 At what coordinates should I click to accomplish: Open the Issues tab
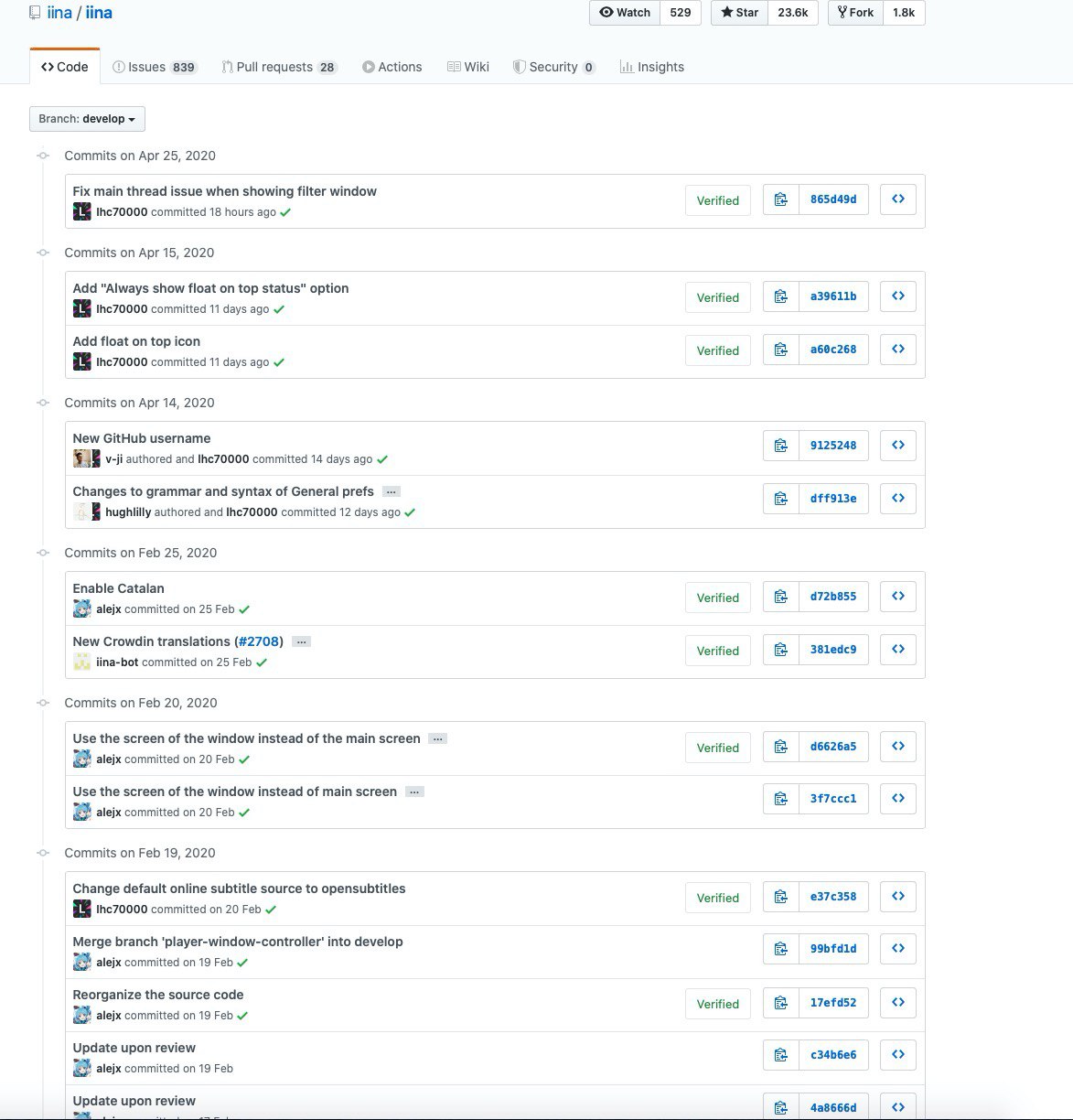(x=155, y=67)
